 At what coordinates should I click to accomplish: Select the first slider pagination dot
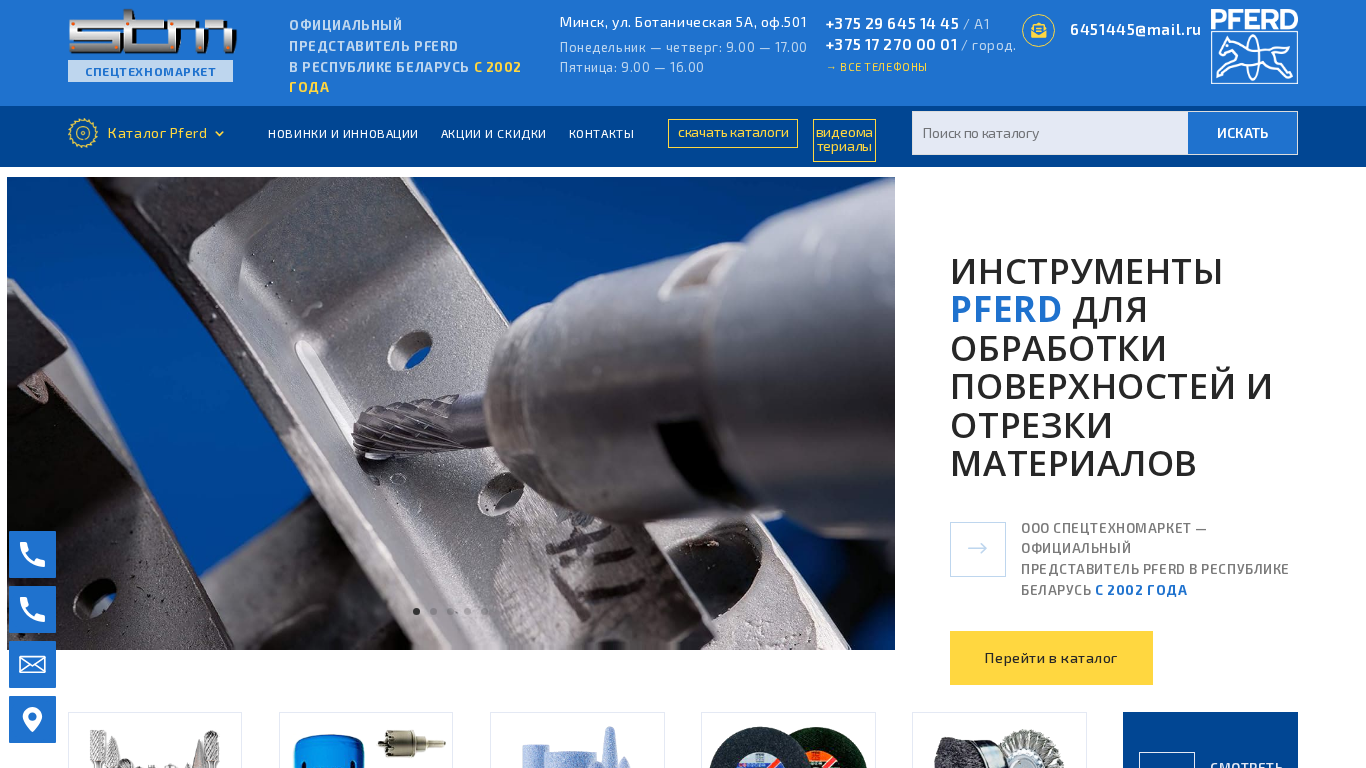(x=416, y=611)
